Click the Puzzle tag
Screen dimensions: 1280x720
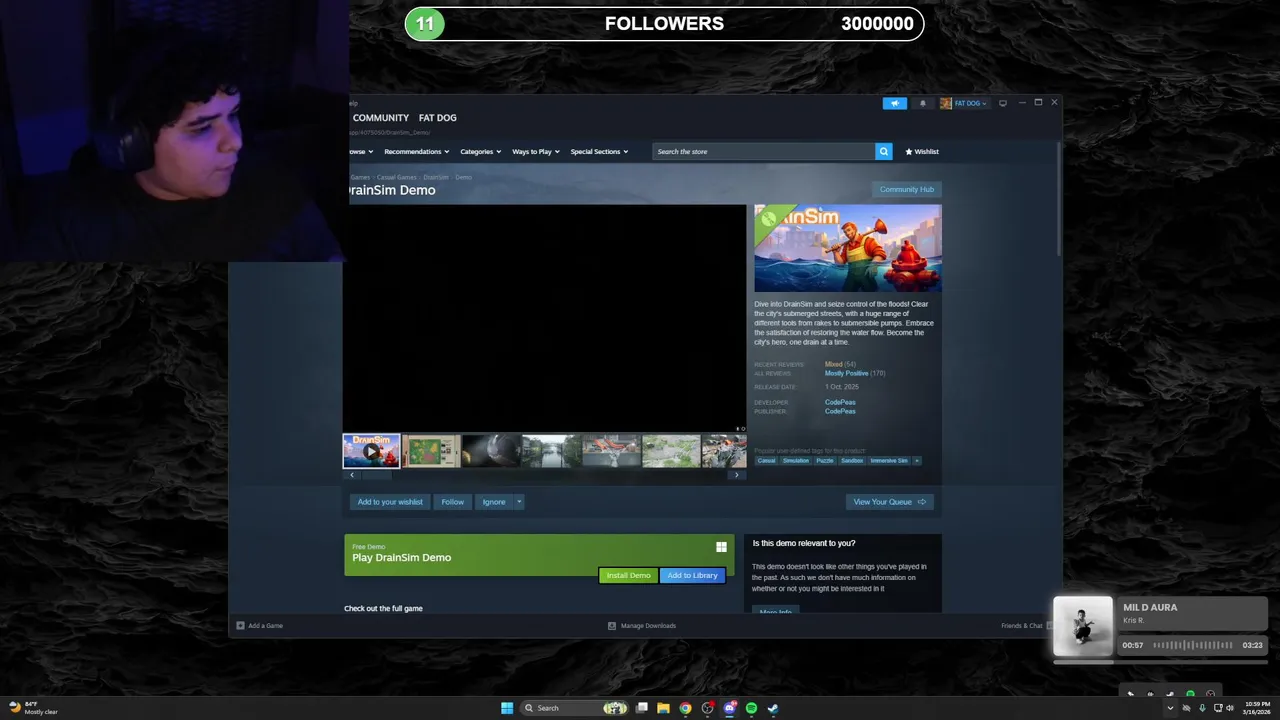825,461
